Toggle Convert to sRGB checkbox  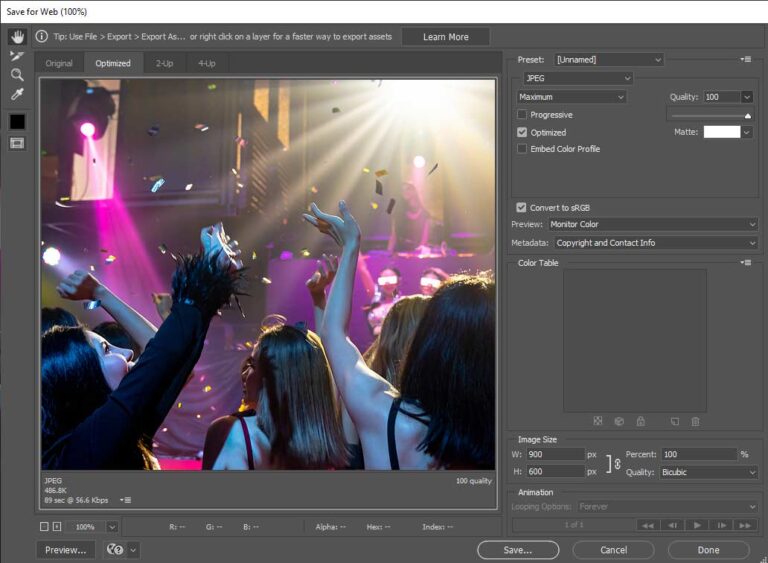(x=522, y=207)
